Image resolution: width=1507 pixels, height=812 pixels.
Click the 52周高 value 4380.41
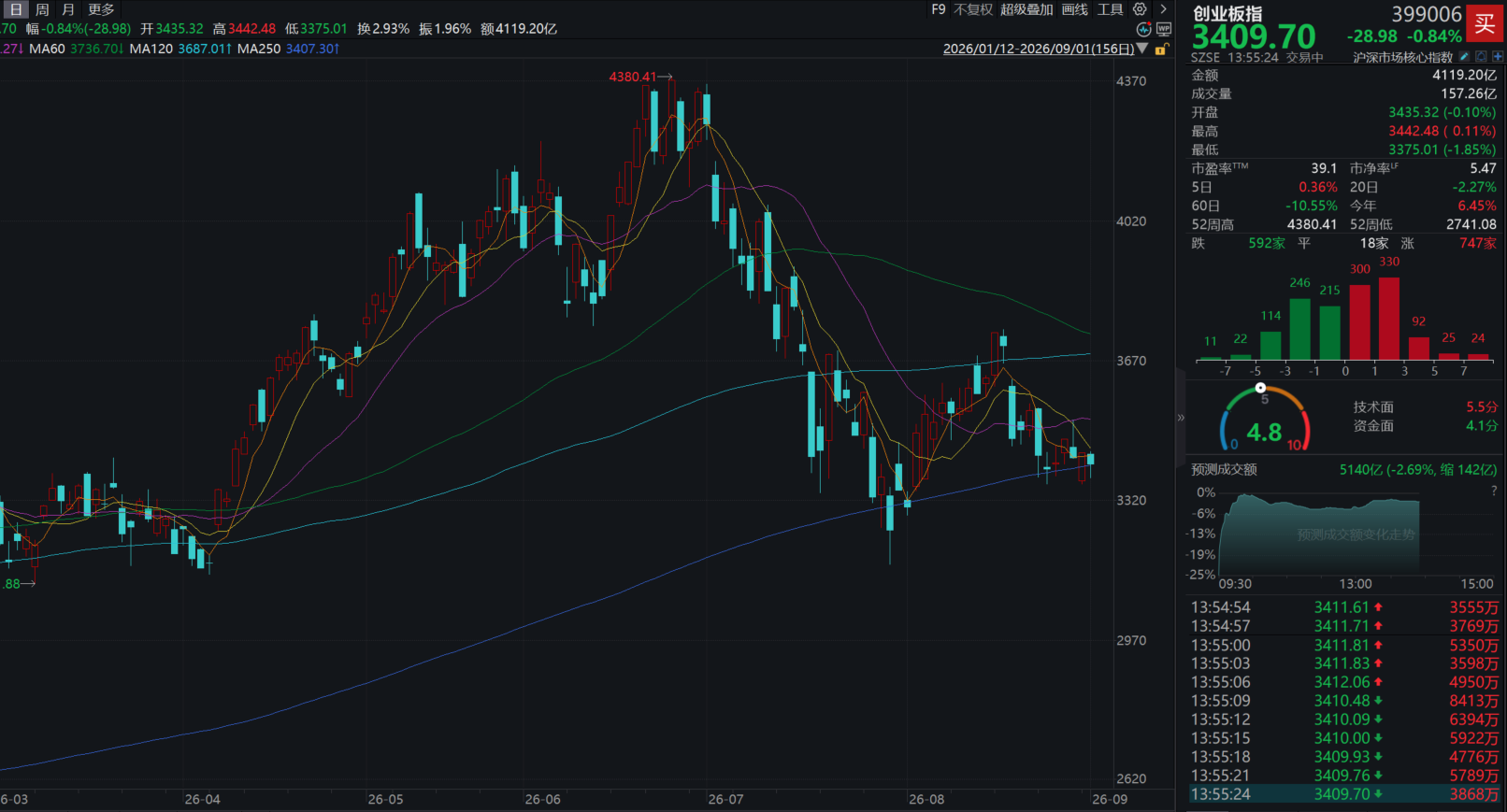tap(1312, 224)
